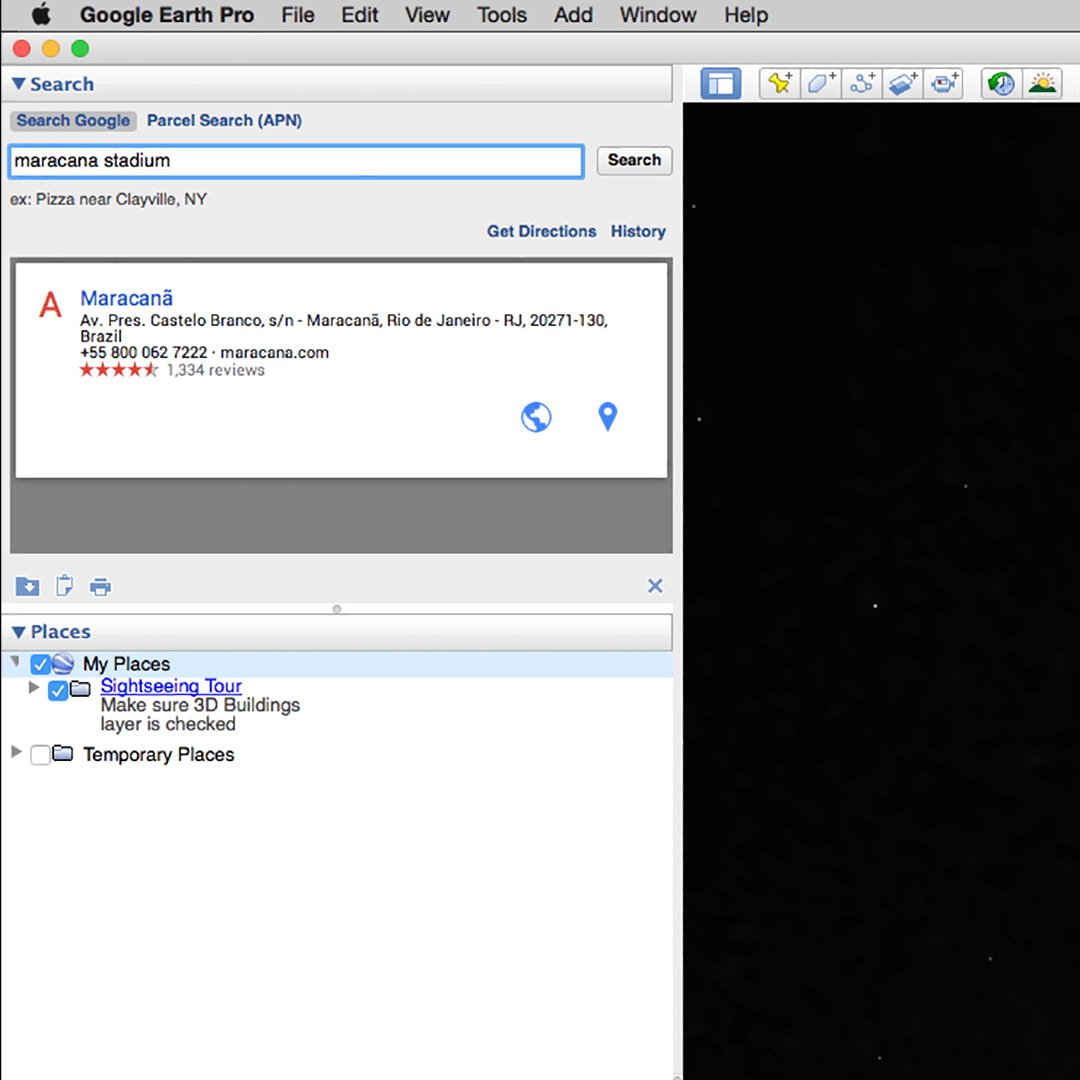Screen dimensions: 1080x1080
Task: Select the Add Path tool
Action: (861, 84)
